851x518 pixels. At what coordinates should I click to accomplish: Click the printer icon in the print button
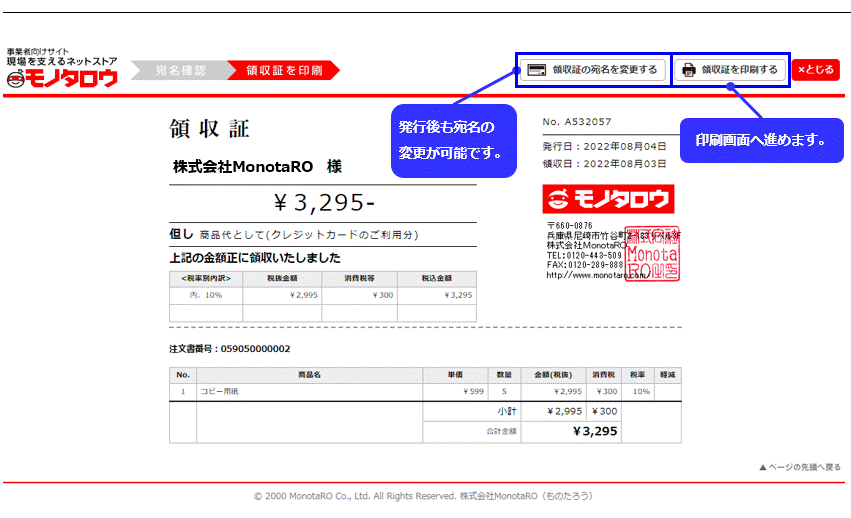[x=689, y=70]
